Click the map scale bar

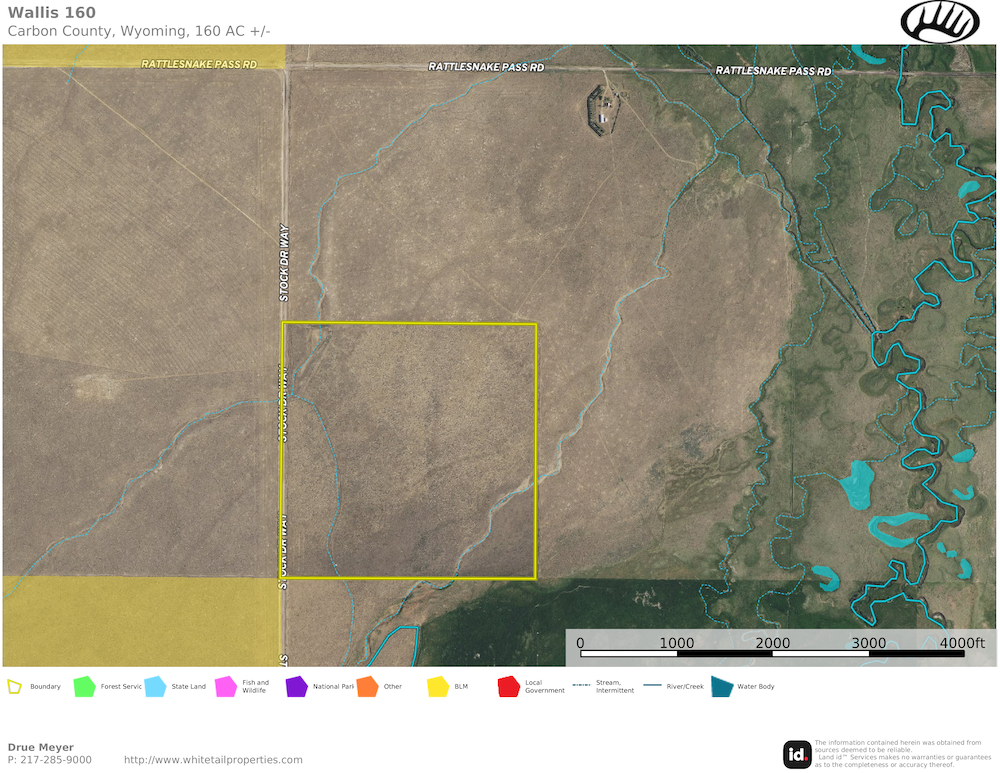click(x=772, y=654)
